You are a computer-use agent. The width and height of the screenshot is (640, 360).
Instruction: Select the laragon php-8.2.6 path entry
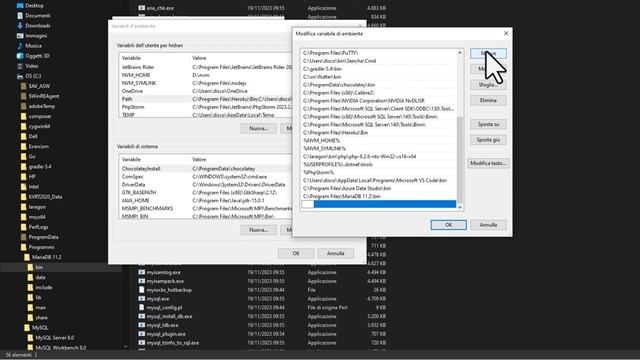point(378,156)
